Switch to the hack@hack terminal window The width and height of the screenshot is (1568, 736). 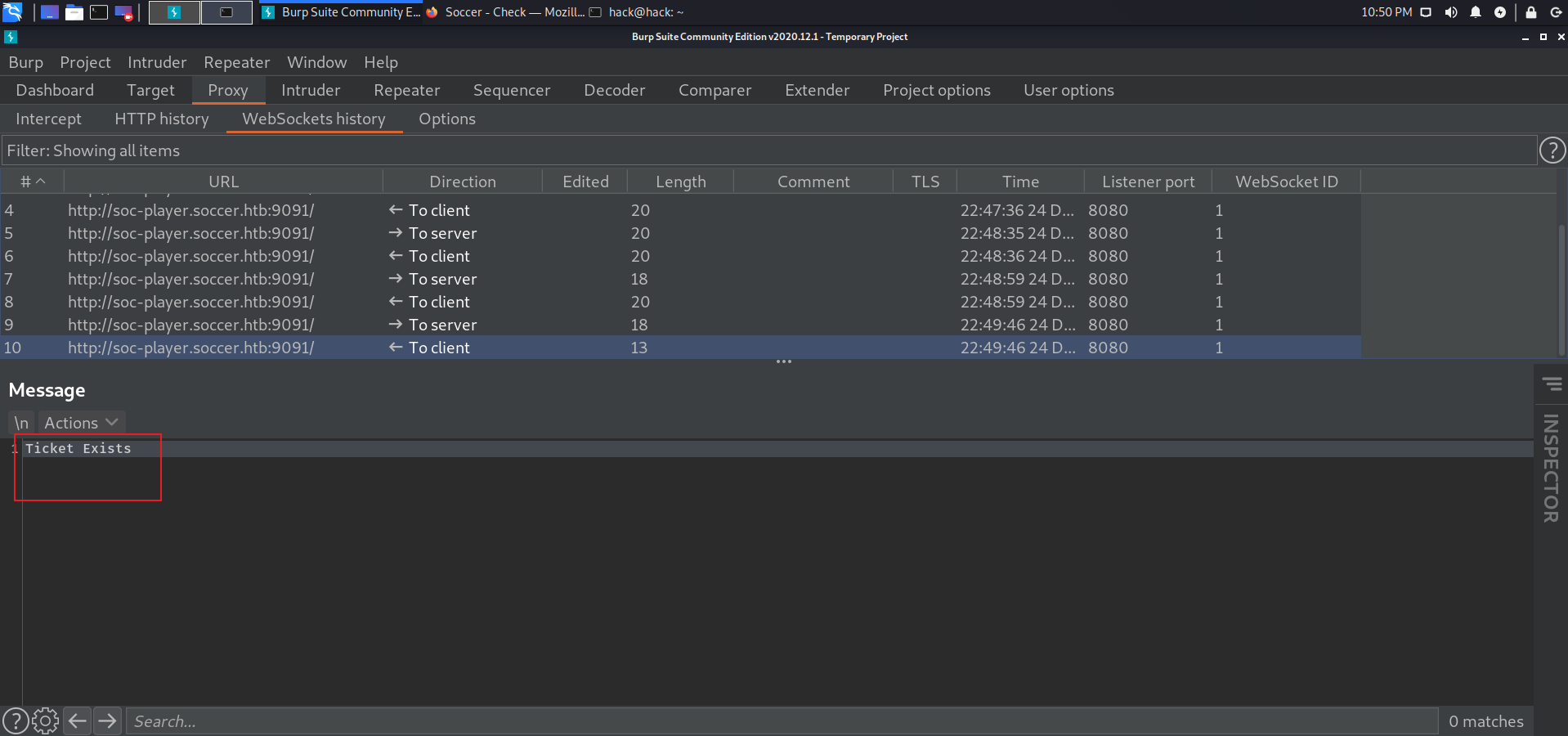637,12
